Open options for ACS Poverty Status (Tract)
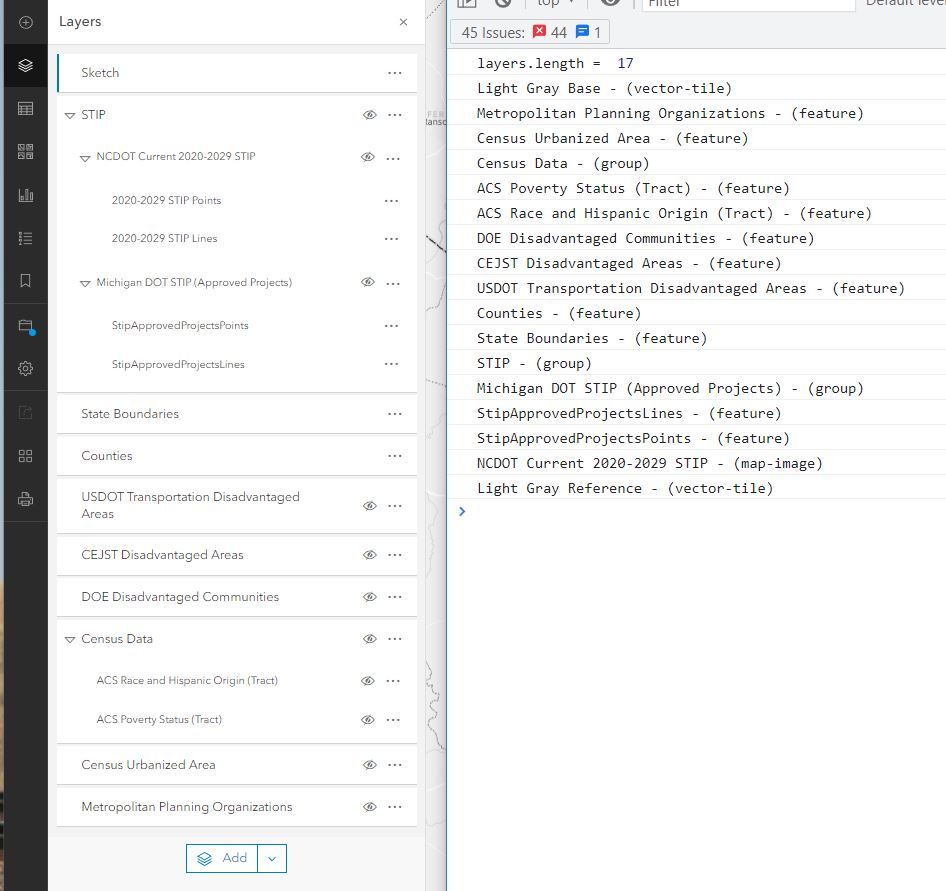 (x=393, y=720)
